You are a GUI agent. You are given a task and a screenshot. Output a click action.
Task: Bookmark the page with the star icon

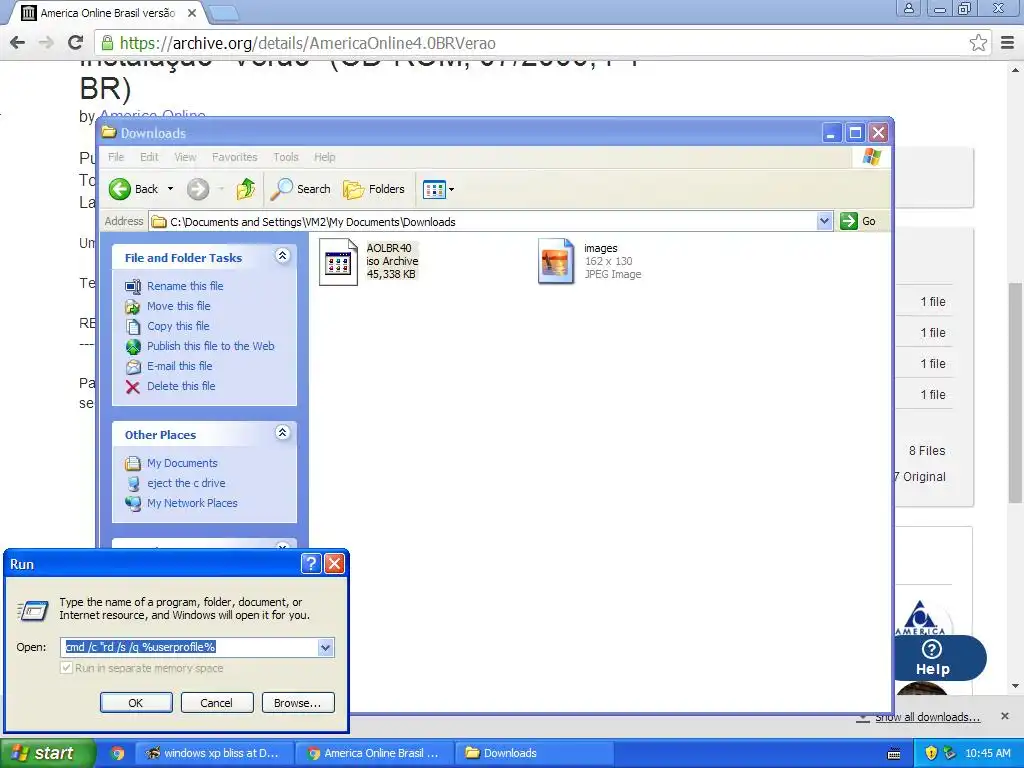click(978, 43)
